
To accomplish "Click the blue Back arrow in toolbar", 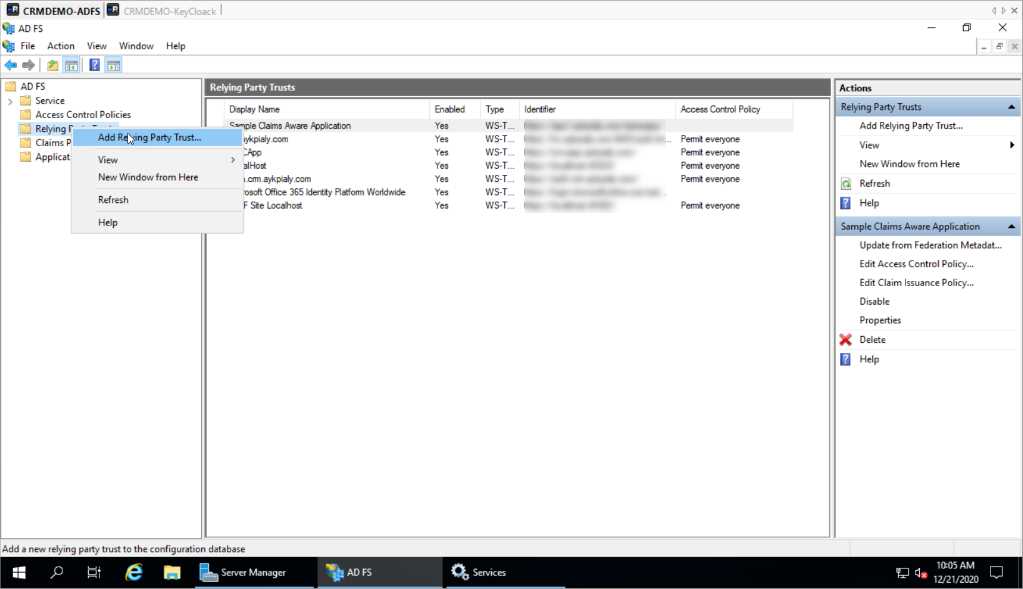I will point(11,65).
